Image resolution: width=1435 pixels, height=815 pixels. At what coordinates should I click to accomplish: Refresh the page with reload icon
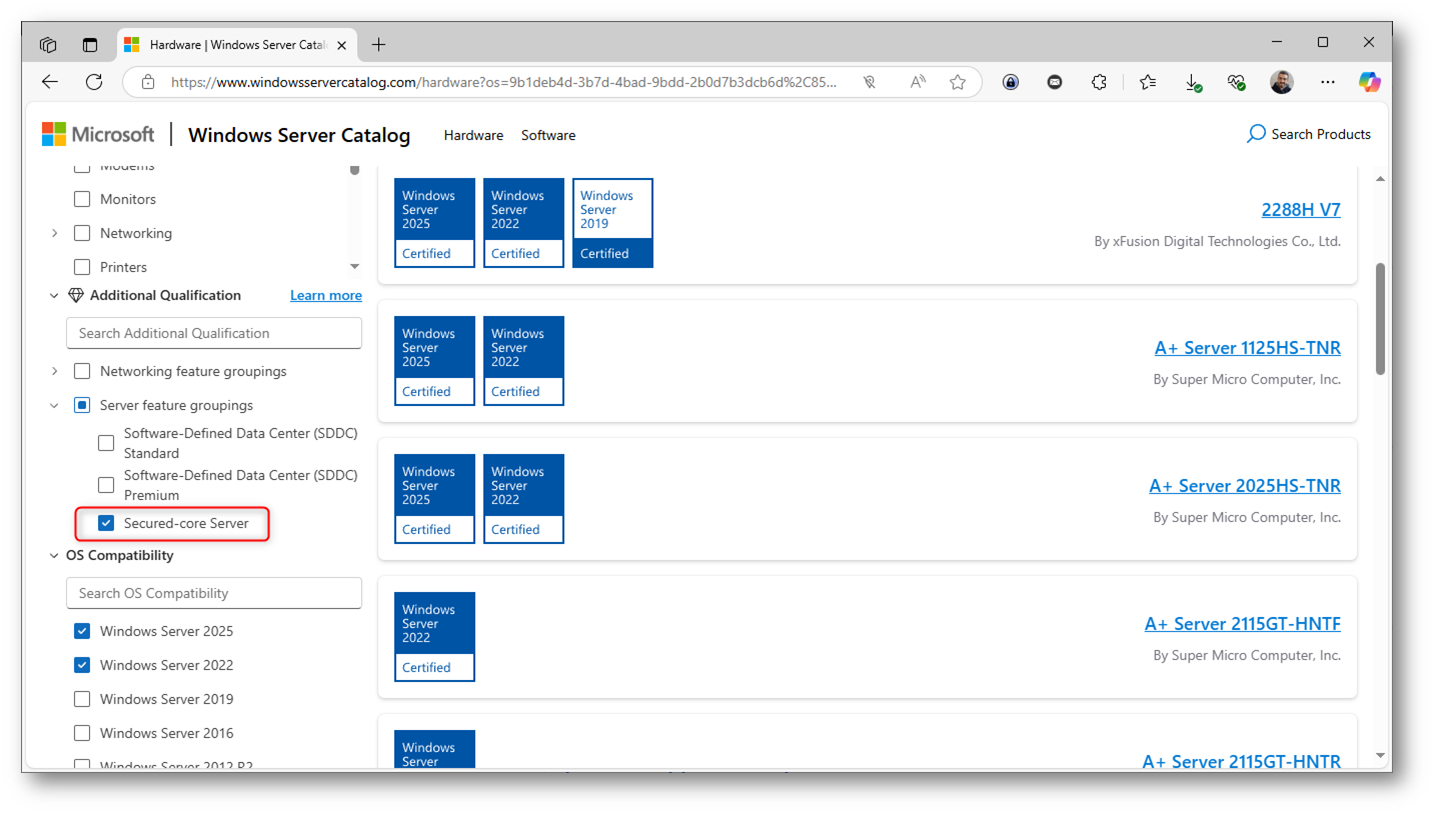point(94,82)
